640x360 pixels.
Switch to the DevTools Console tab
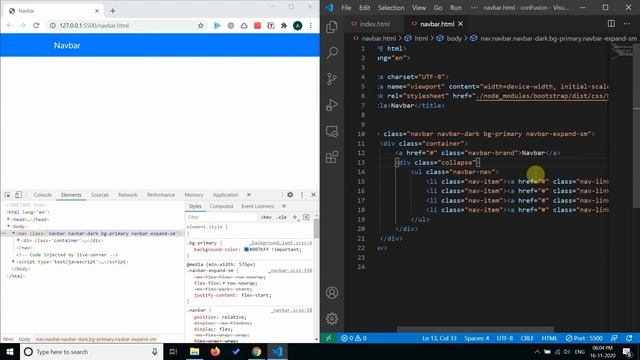click(x=42, y=195)
